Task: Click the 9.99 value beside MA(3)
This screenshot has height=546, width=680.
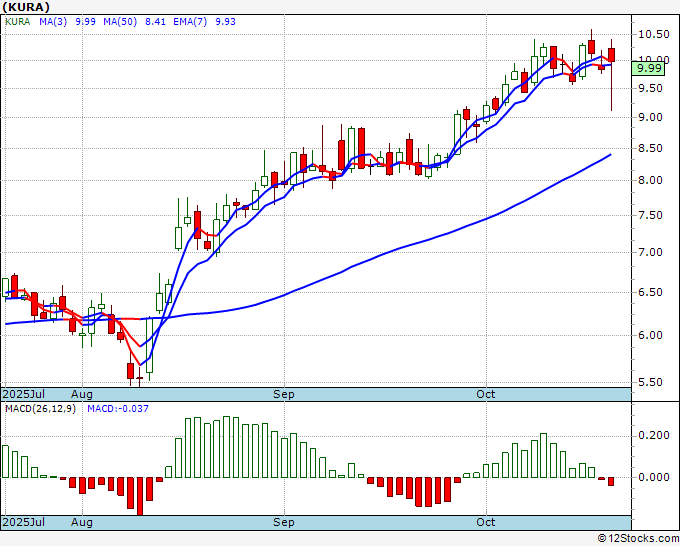Action: (85, 22)
